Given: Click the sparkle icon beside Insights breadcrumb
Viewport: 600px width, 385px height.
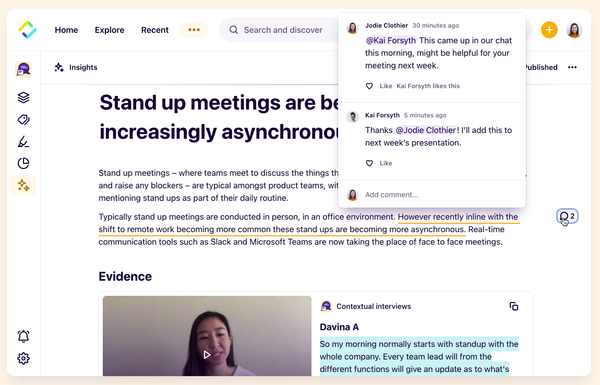Looking at the screenshot, I should [x=59, y=67].
